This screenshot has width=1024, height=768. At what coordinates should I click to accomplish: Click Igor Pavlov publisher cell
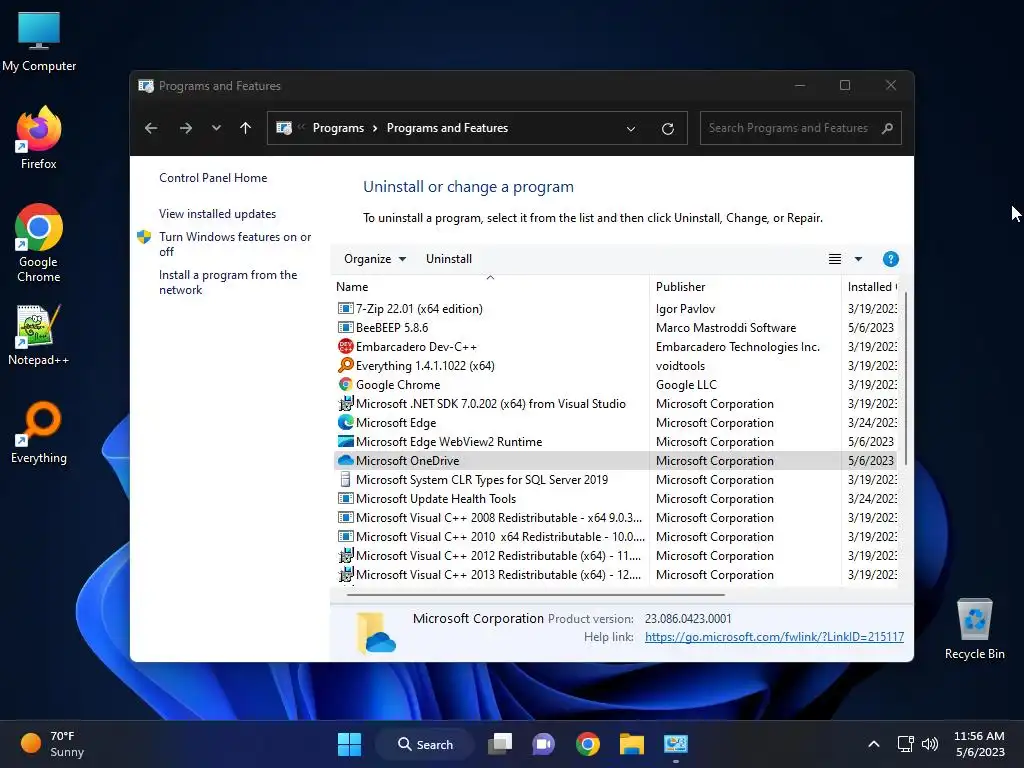coord(685,309)
